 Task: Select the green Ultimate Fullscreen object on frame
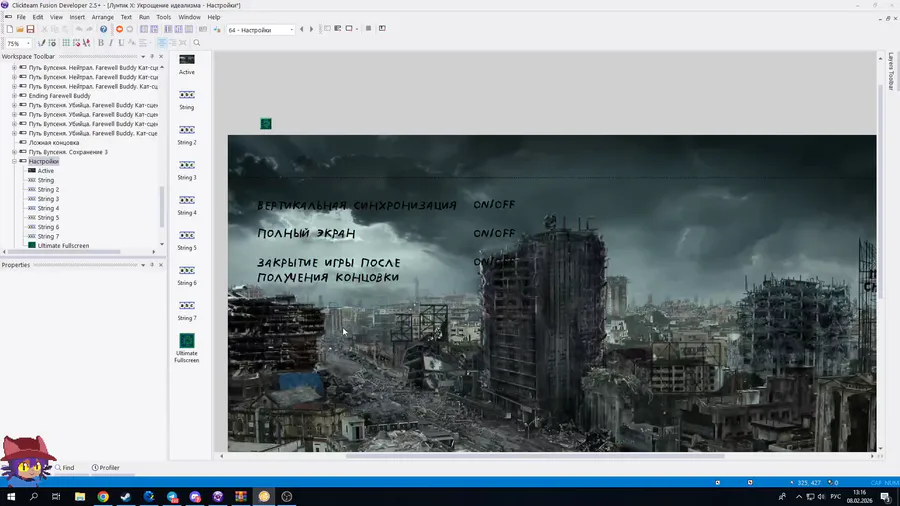point(266,123)
